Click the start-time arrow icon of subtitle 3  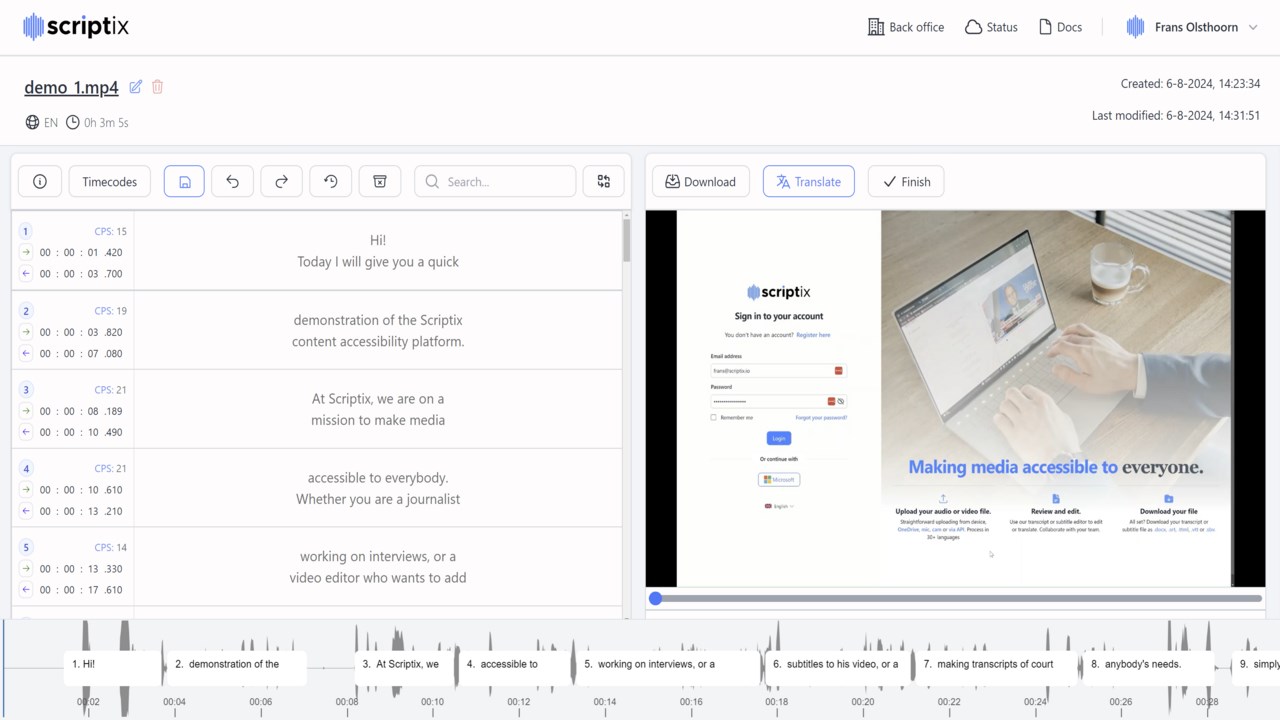[x=26, y=411]
